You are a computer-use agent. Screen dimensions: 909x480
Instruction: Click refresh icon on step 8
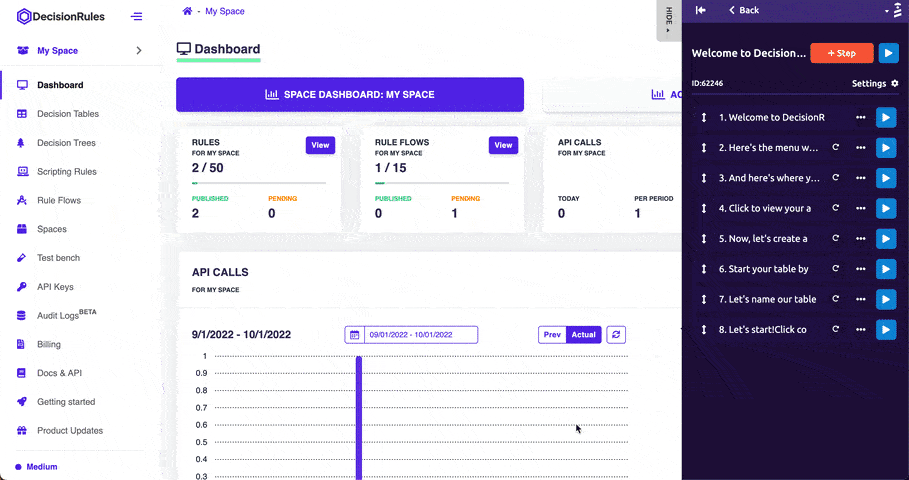point(835,329)
